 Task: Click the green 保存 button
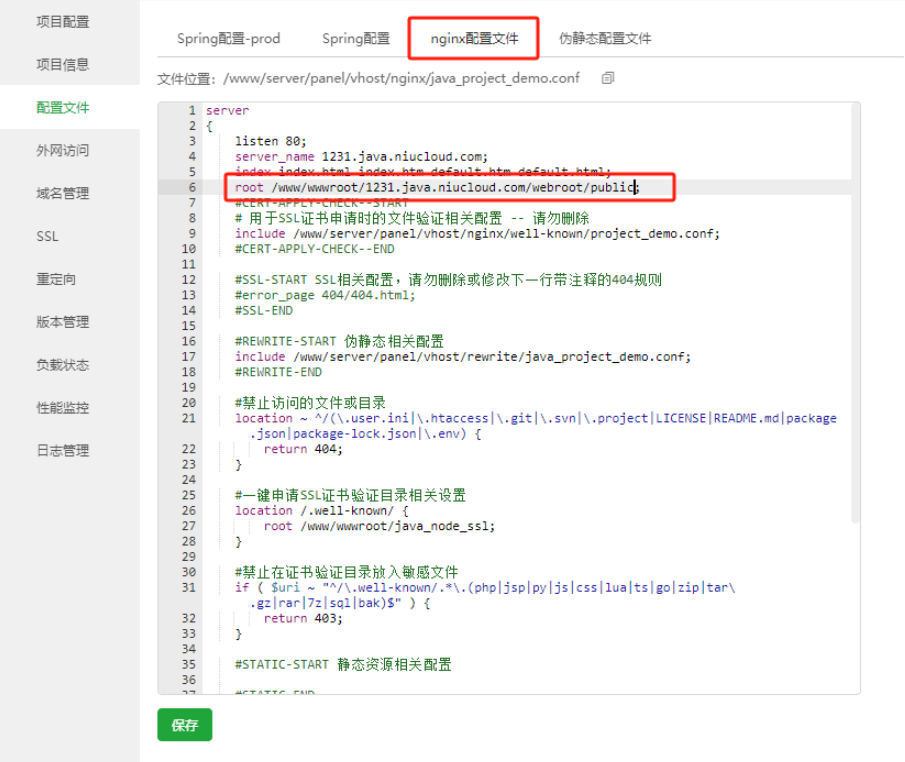pos(185,725)
